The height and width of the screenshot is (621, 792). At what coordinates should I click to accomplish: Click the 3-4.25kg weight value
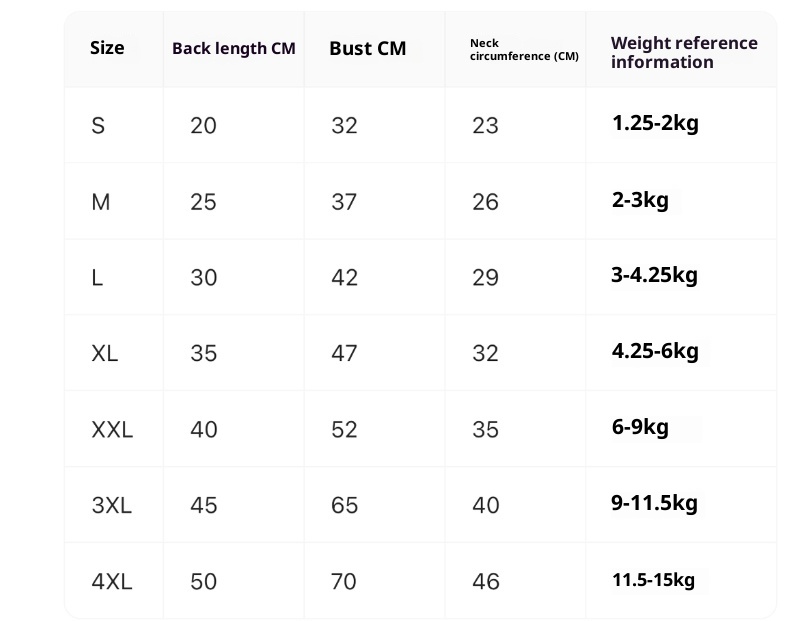pos(655,275)
